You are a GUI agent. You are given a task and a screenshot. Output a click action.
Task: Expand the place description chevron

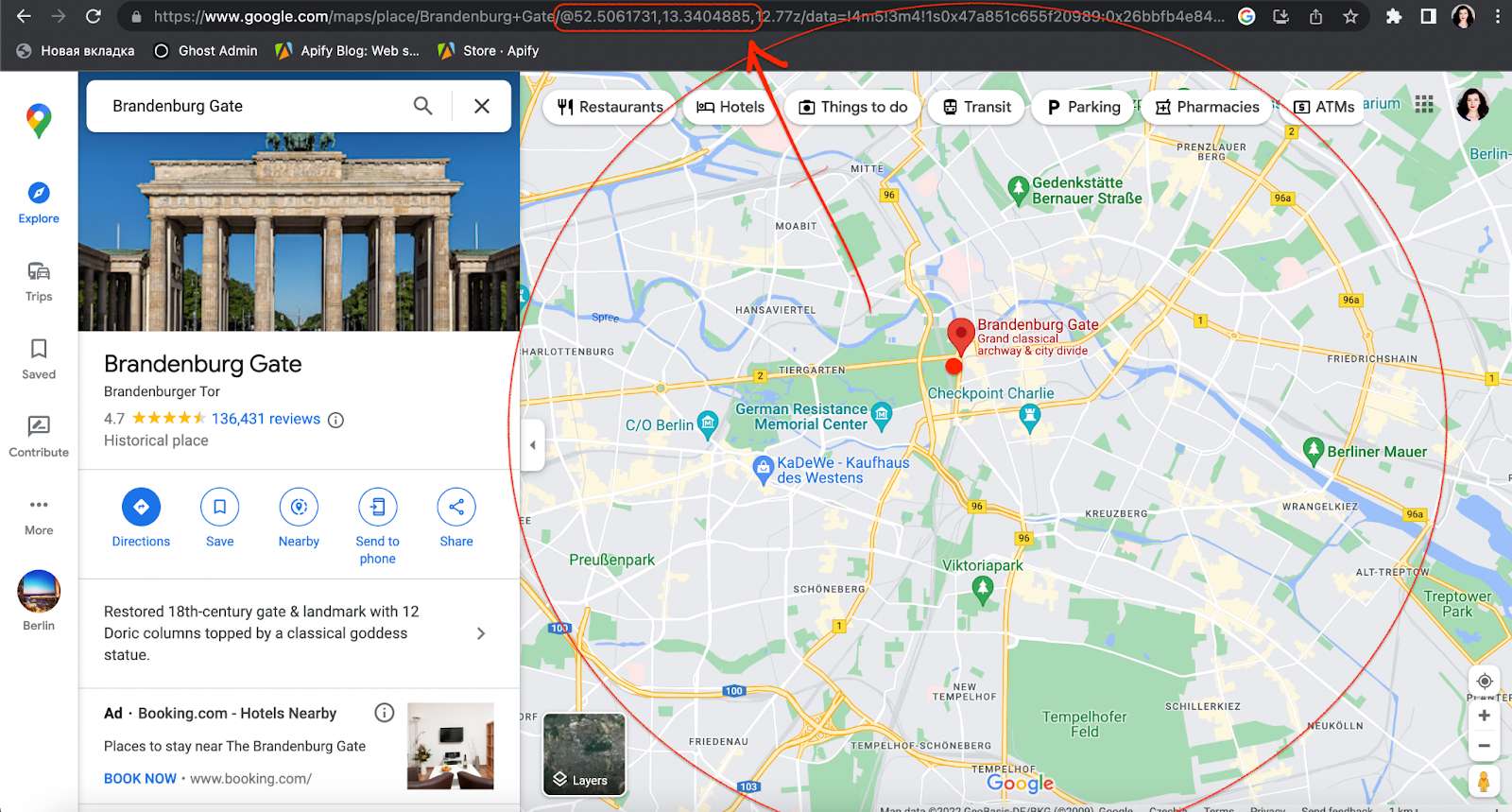(481, 633)
